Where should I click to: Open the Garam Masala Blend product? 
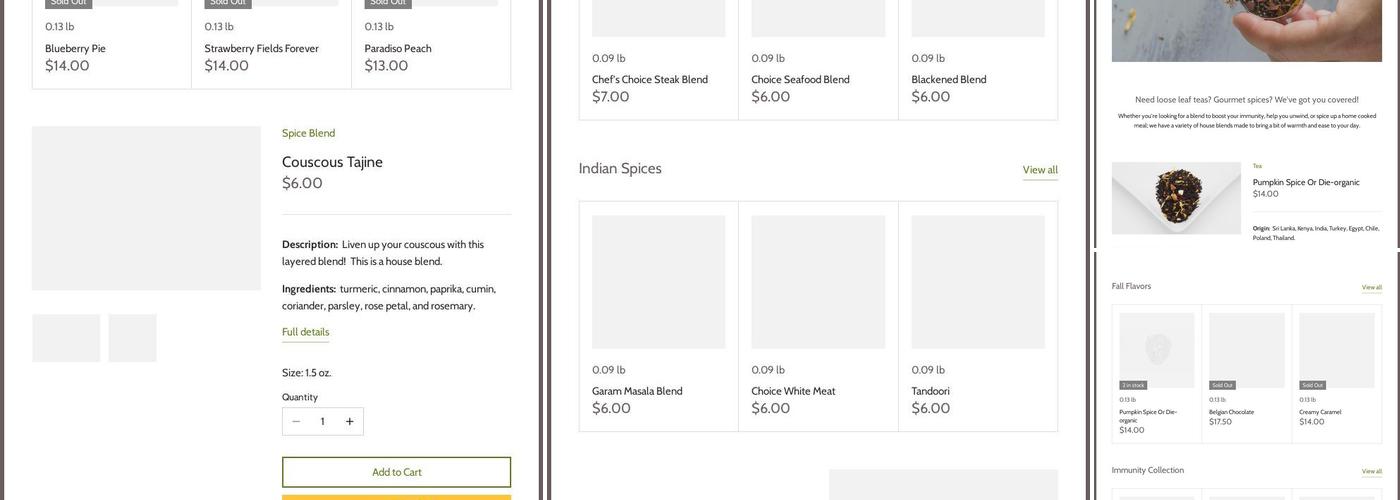point(637,391)
